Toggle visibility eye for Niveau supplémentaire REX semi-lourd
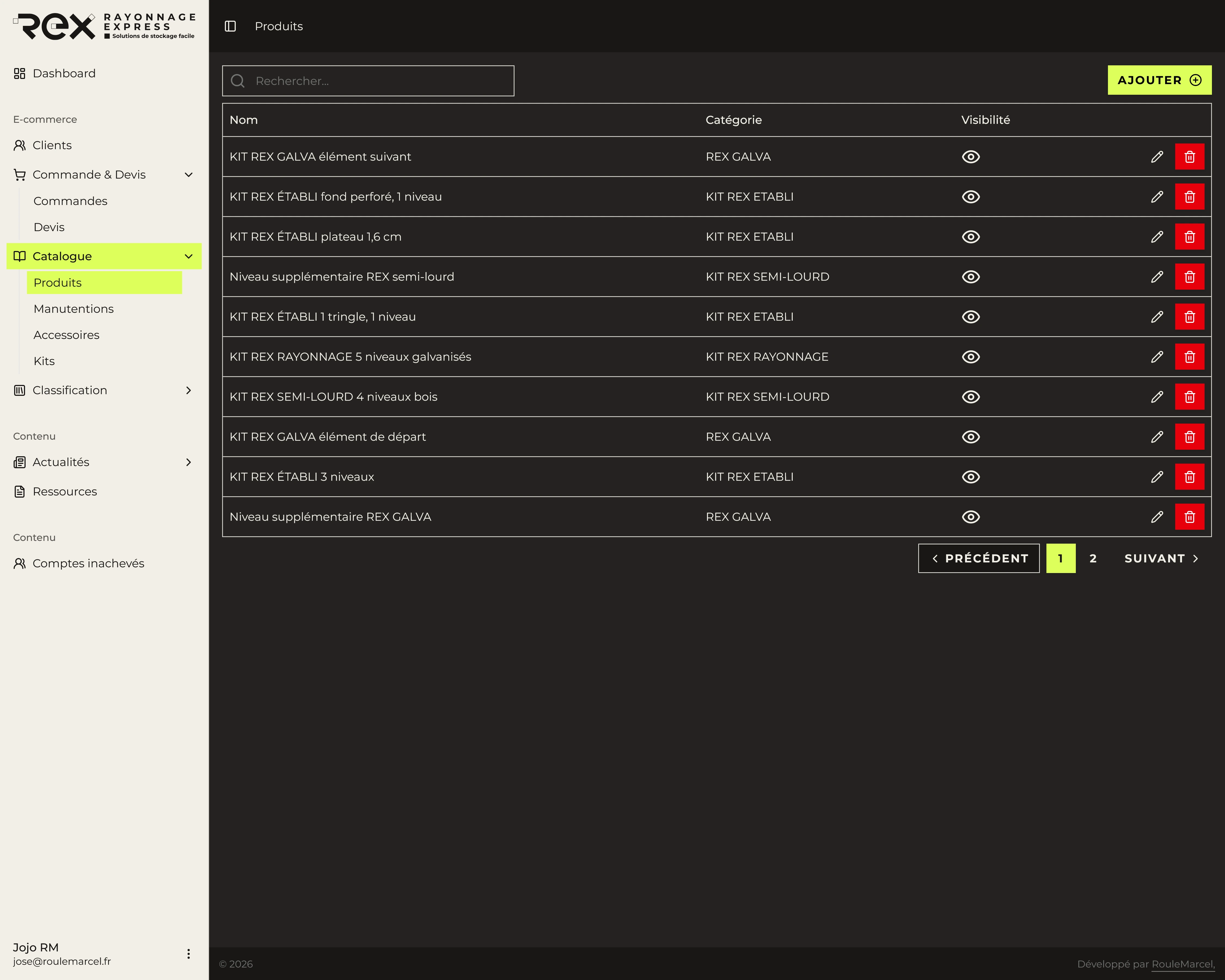Screen dimensions: 1225x980 tap(970, 277)
